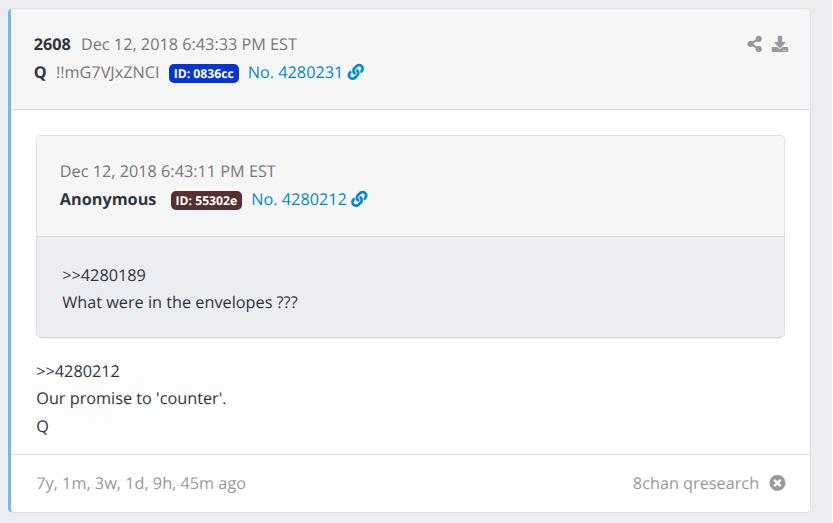Image resolution: width=833 pixels, height=523 pixels.
Task: Click the 8chan qresearch board label
Action: [695, 483]
